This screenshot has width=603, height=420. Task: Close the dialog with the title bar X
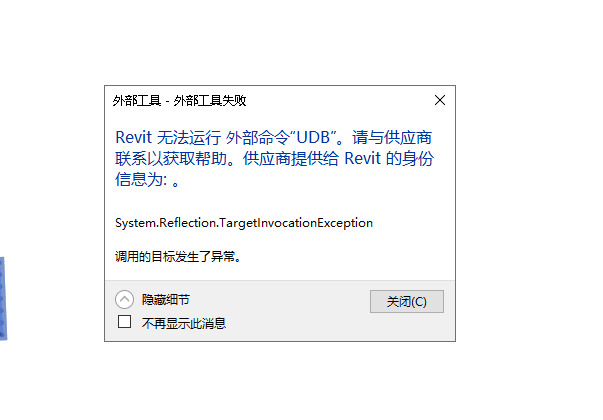[440, 100]
